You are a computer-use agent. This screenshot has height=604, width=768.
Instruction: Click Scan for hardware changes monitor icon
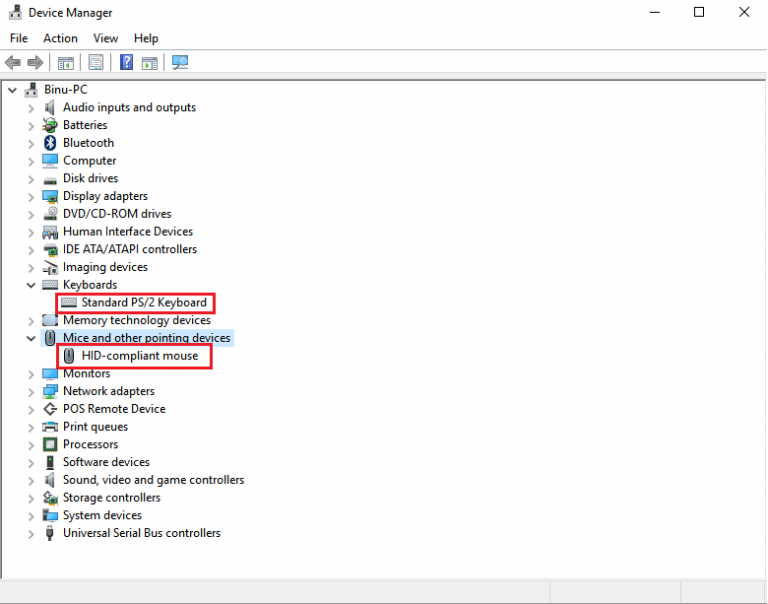tap(180, 62)
